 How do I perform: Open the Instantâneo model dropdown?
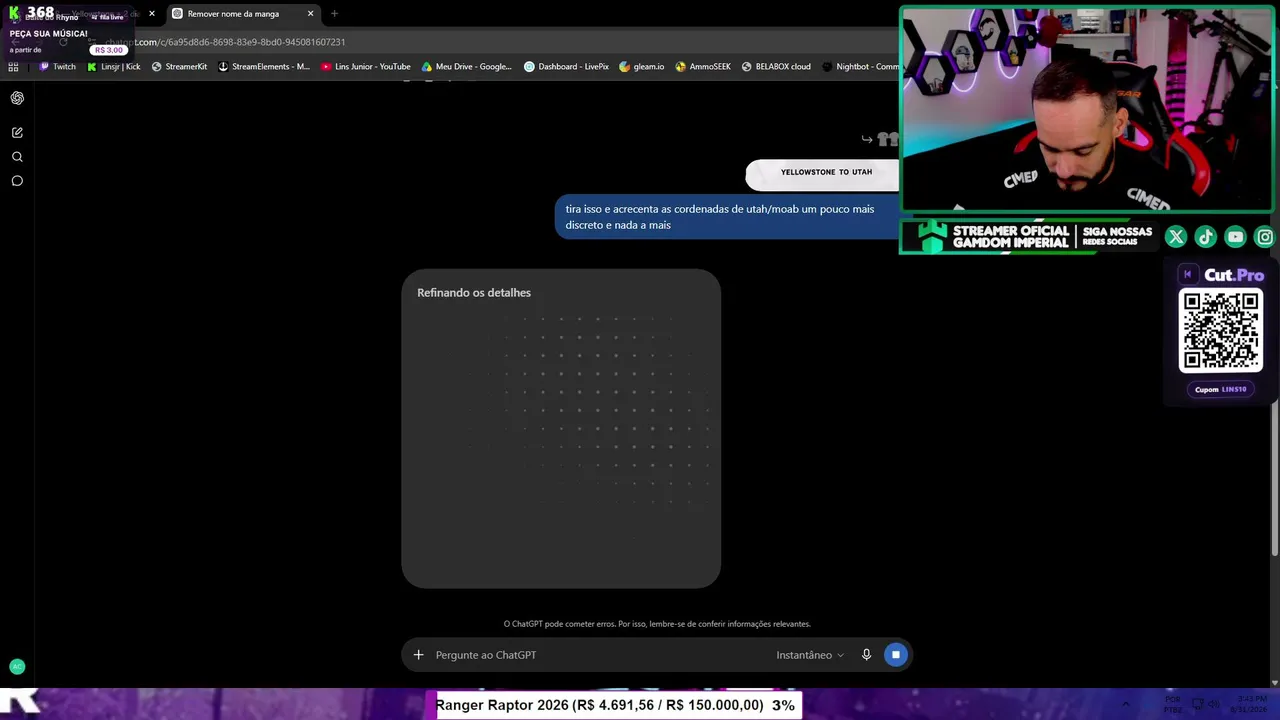[810, 655]
